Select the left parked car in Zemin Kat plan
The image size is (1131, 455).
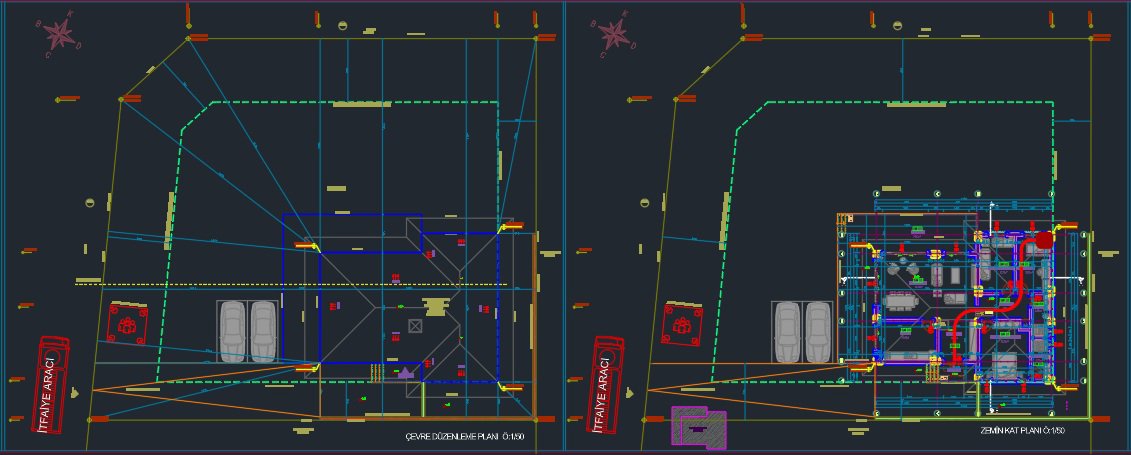pyautogui.click(x=787, y=331)
